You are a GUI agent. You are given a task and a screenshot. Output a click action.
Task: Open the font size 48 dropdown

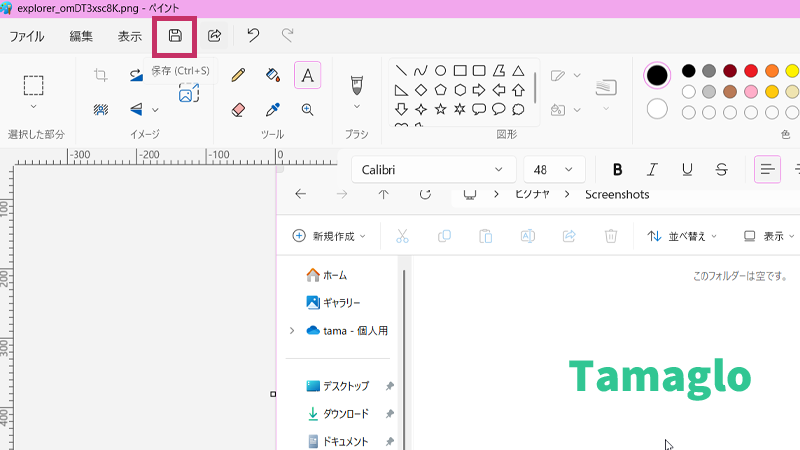[554, 169]
